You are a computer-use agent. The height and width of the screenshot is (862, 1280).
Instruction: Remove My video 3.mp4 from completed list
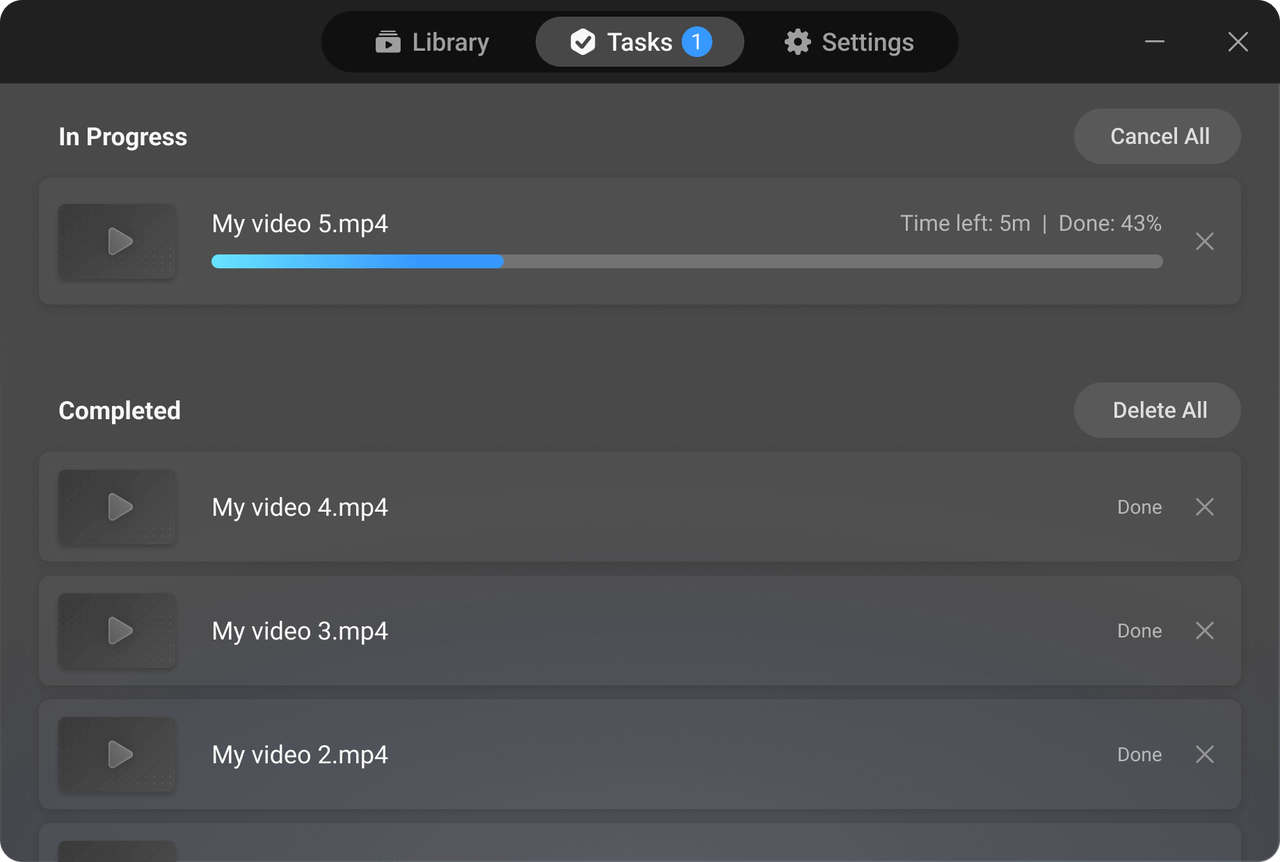click(x=1205, y=631)
